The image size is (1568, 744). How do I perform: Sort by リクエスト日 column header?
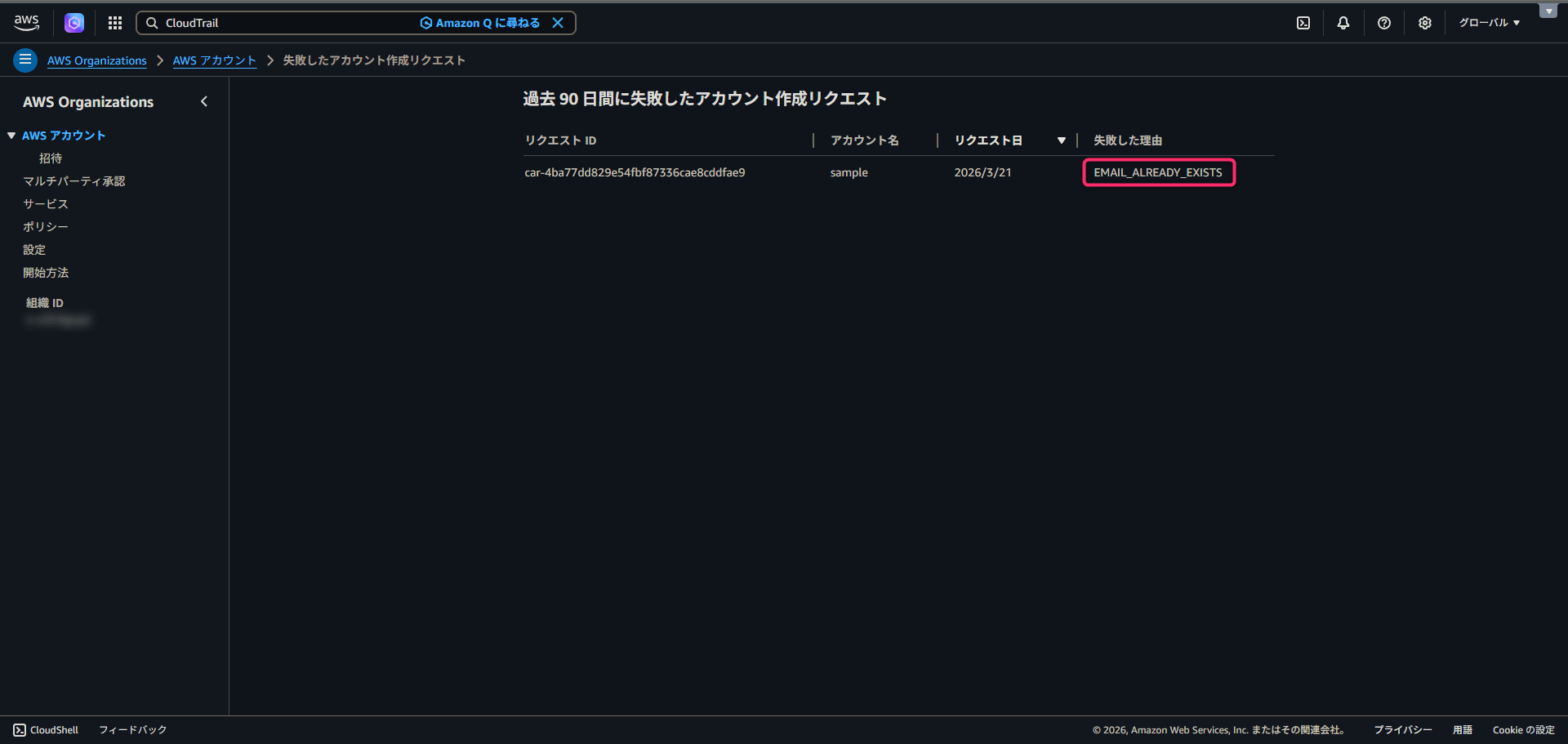pyautogui.click(x=988, y=140)
